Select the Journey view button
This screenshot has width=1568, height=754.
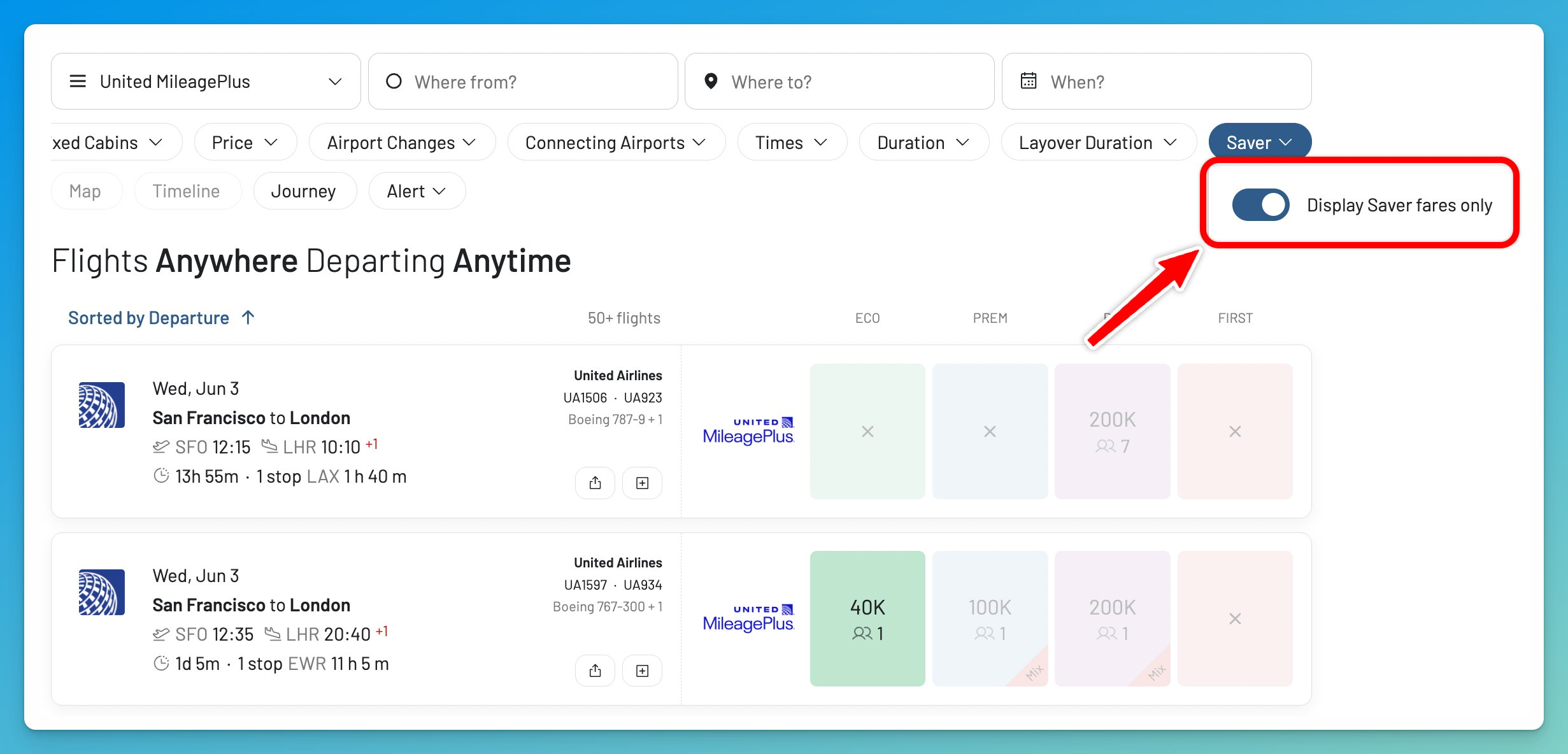tap(304, 191)
